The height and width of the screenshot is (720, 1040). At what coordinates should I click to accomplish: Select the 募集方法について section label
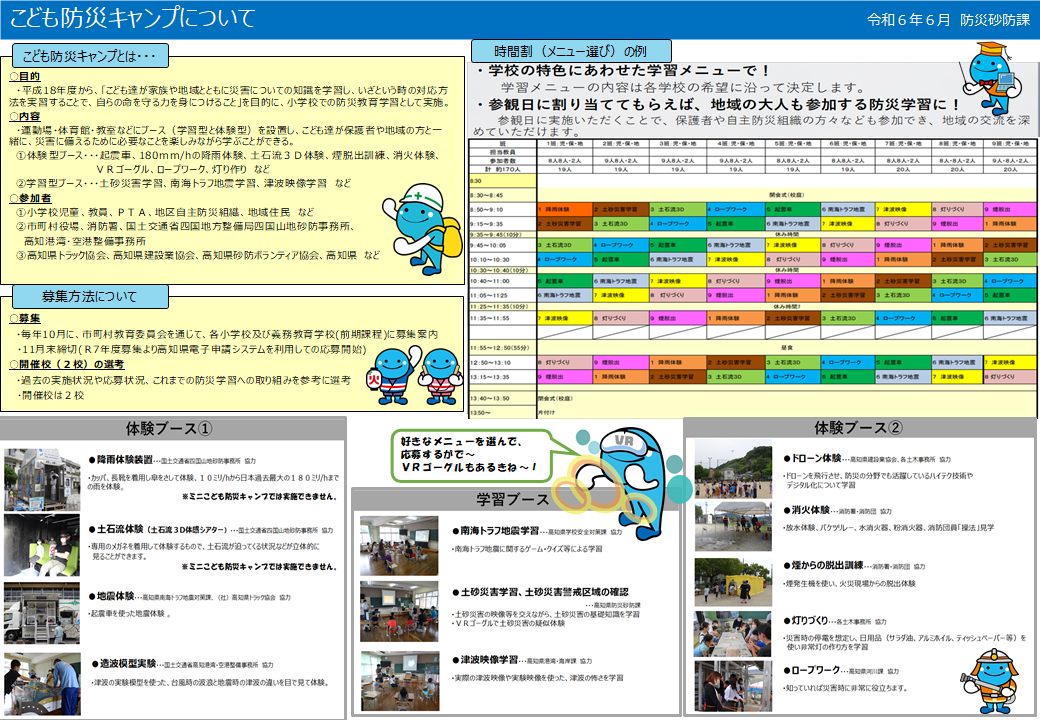pos(90,296)
